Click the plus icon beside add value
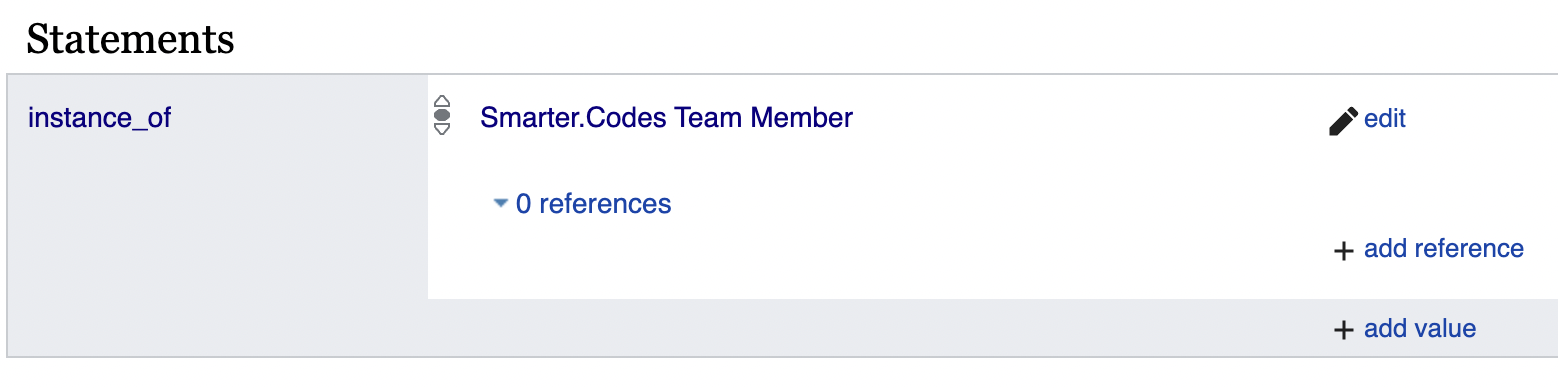The width and height of the screenshot is (1558, 388). (x=1344, y=330)
